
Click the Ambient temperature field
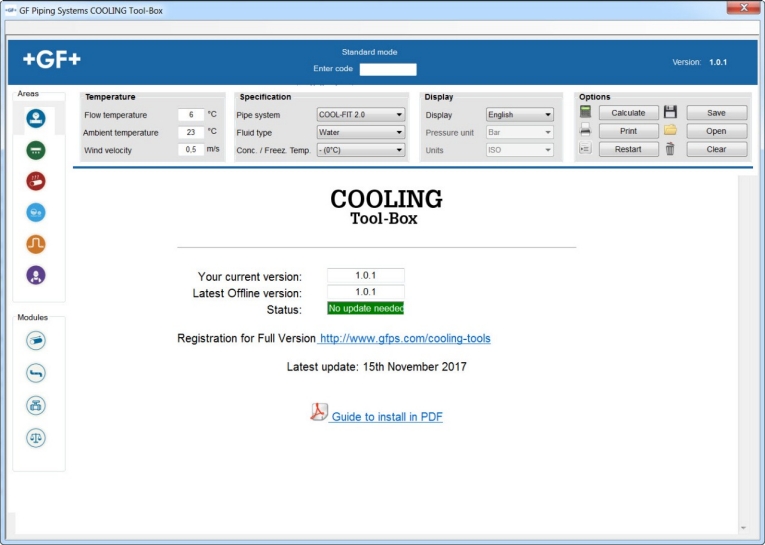(191, 132)
